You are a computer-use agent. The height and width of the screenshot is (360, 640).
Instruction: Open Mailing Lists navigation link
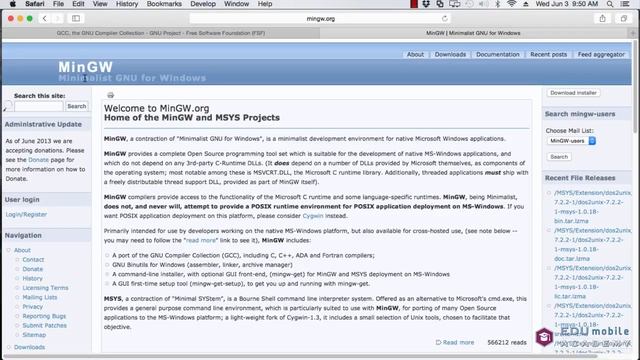point(40,297)
